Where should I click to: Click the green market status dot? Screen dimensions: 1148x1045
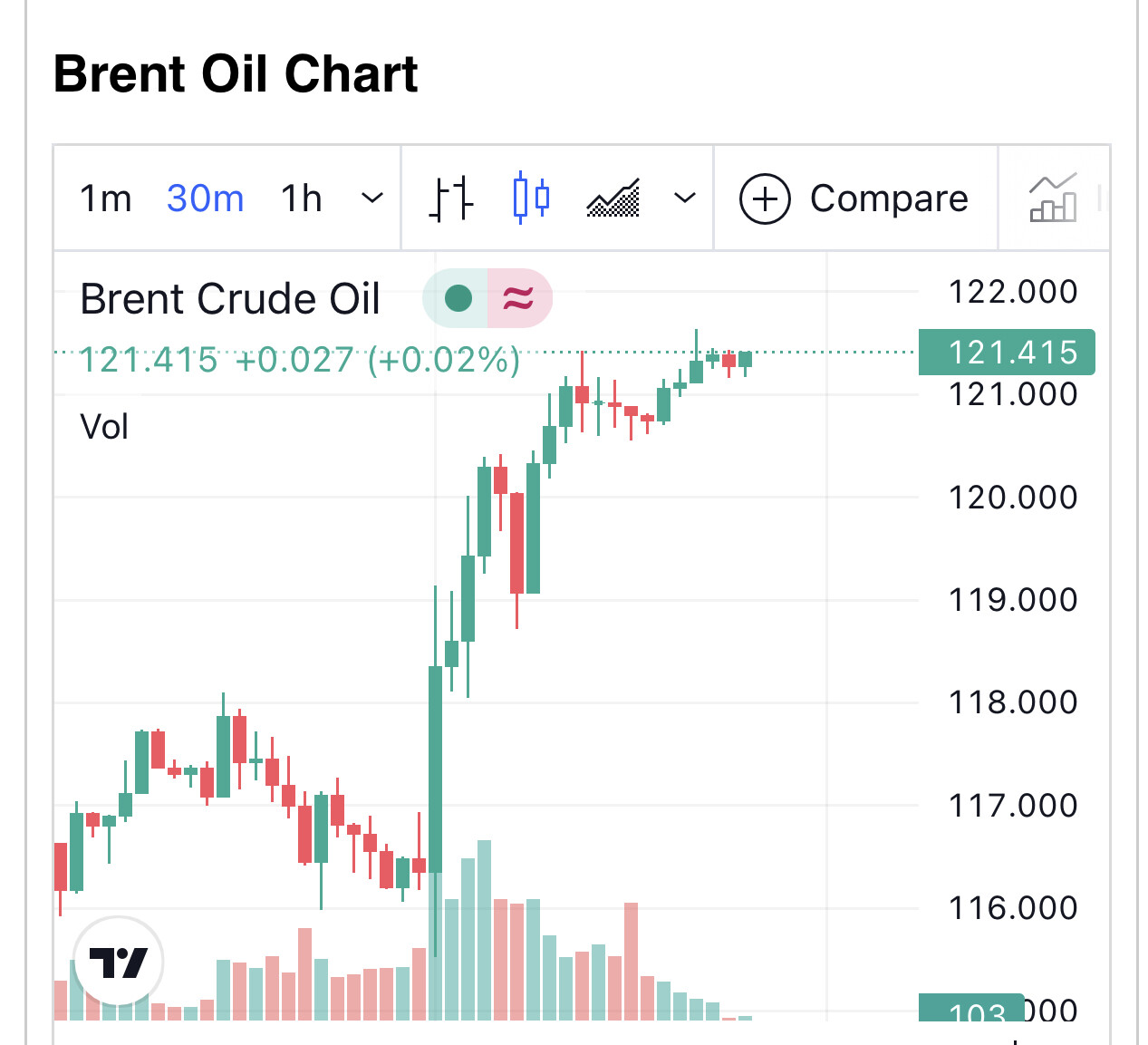coord(458,298)
